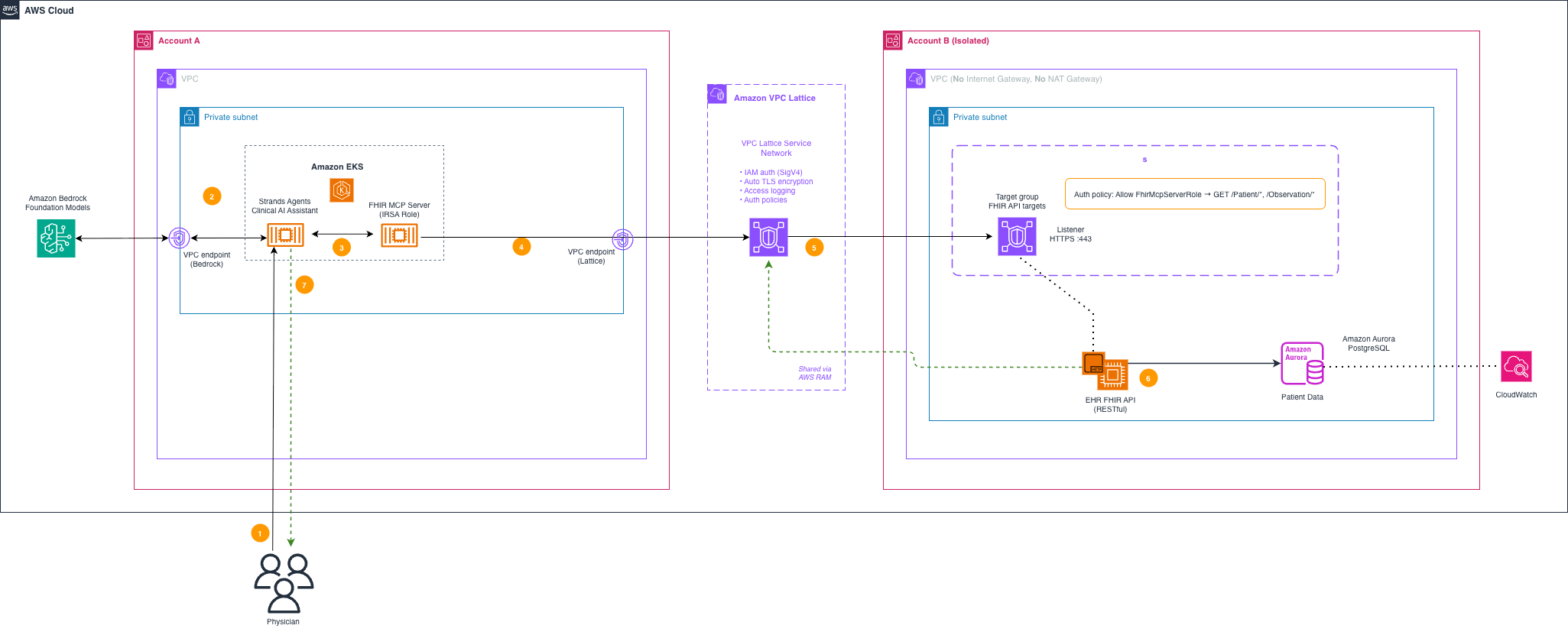Select the Amazon EKS Kubernetes icon

click(x=342, y=190)
